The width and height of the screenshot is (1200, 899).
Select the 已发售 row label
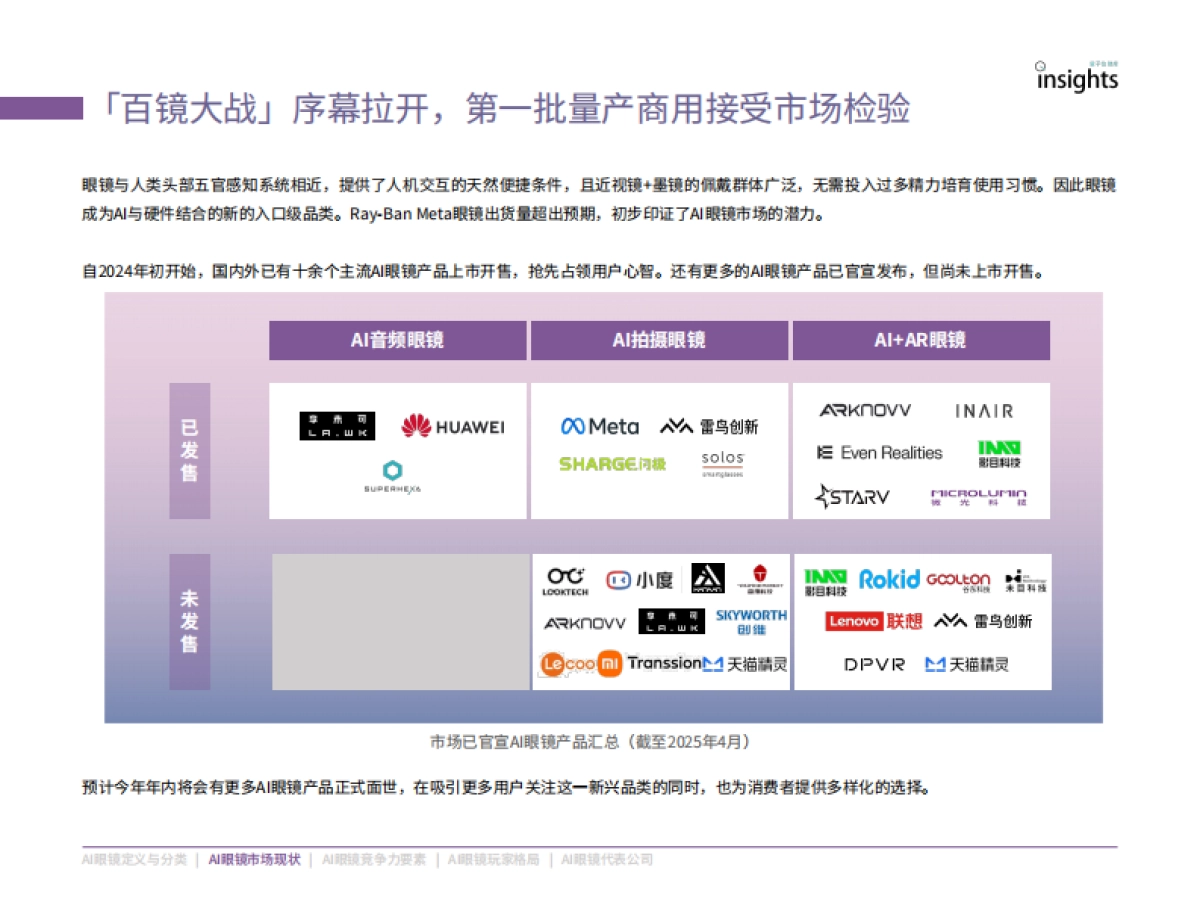(190, 450)
